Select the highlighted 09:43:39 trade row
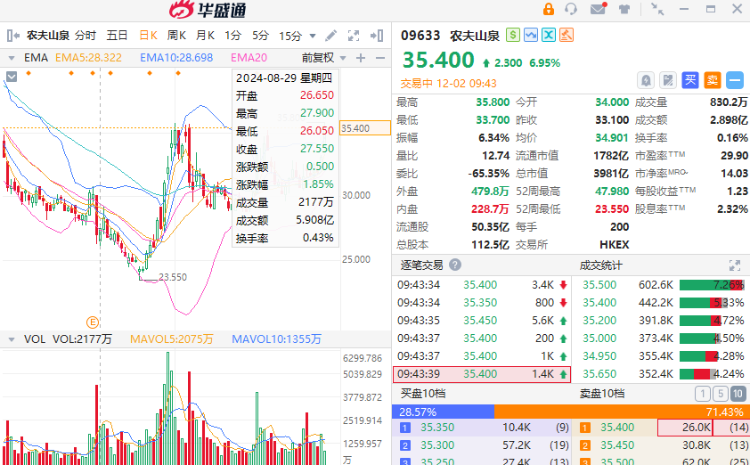 [482, 374]
